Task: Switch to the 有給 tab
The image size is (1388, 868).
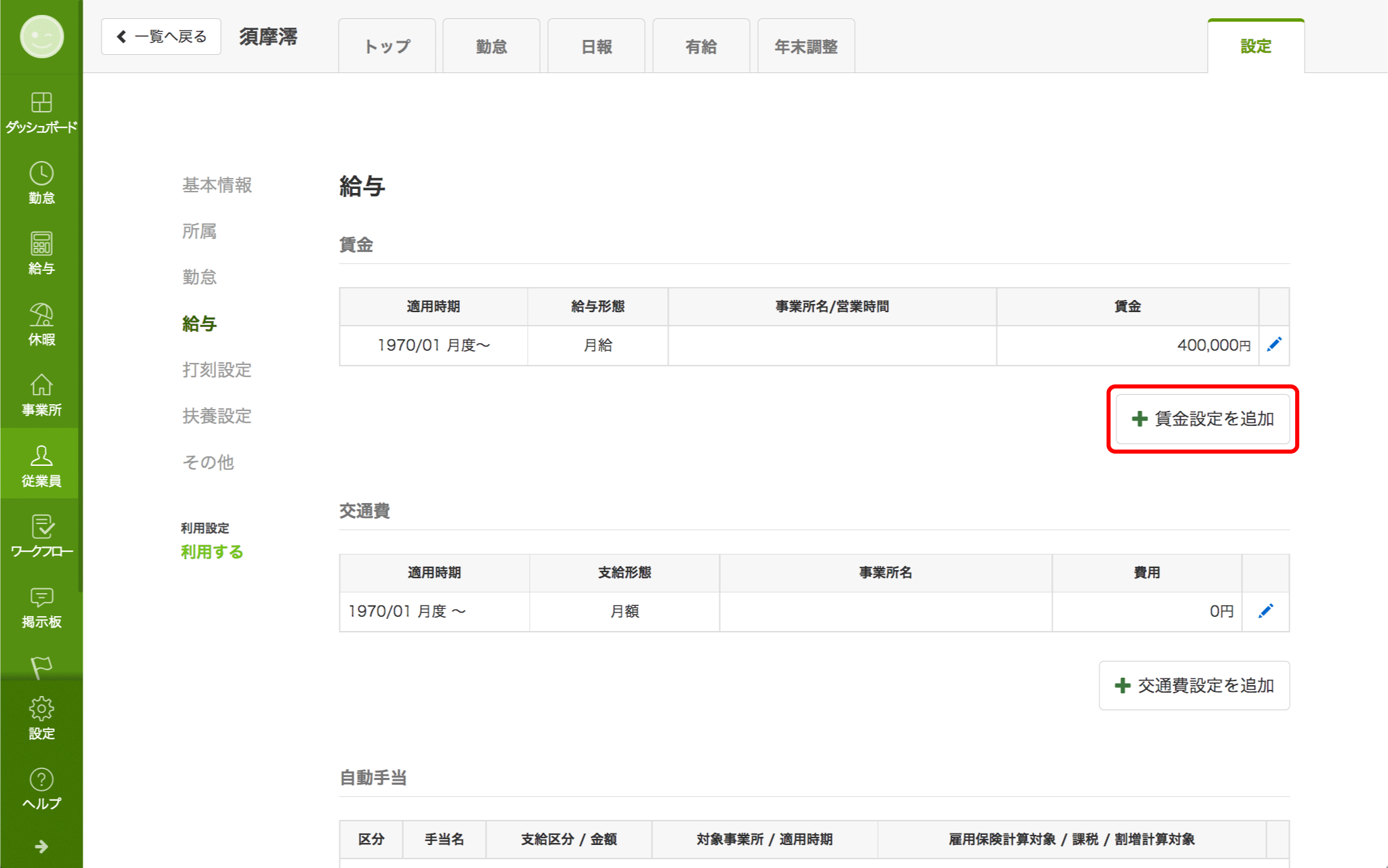Action: (700, 47)
